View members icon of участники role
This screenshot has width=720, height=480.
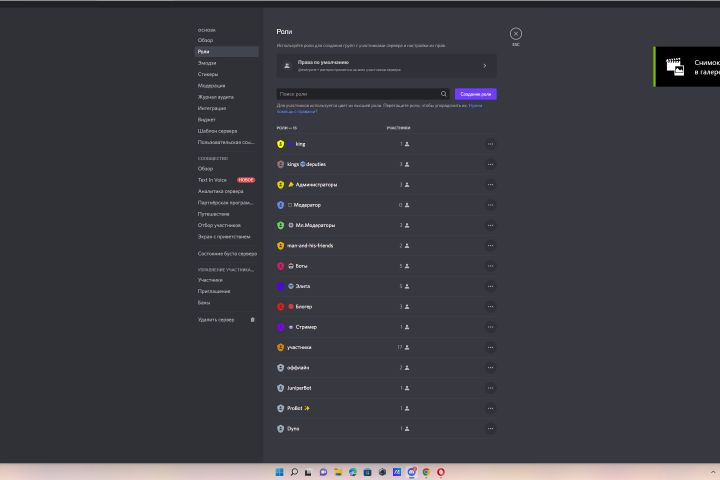[407, 347]
